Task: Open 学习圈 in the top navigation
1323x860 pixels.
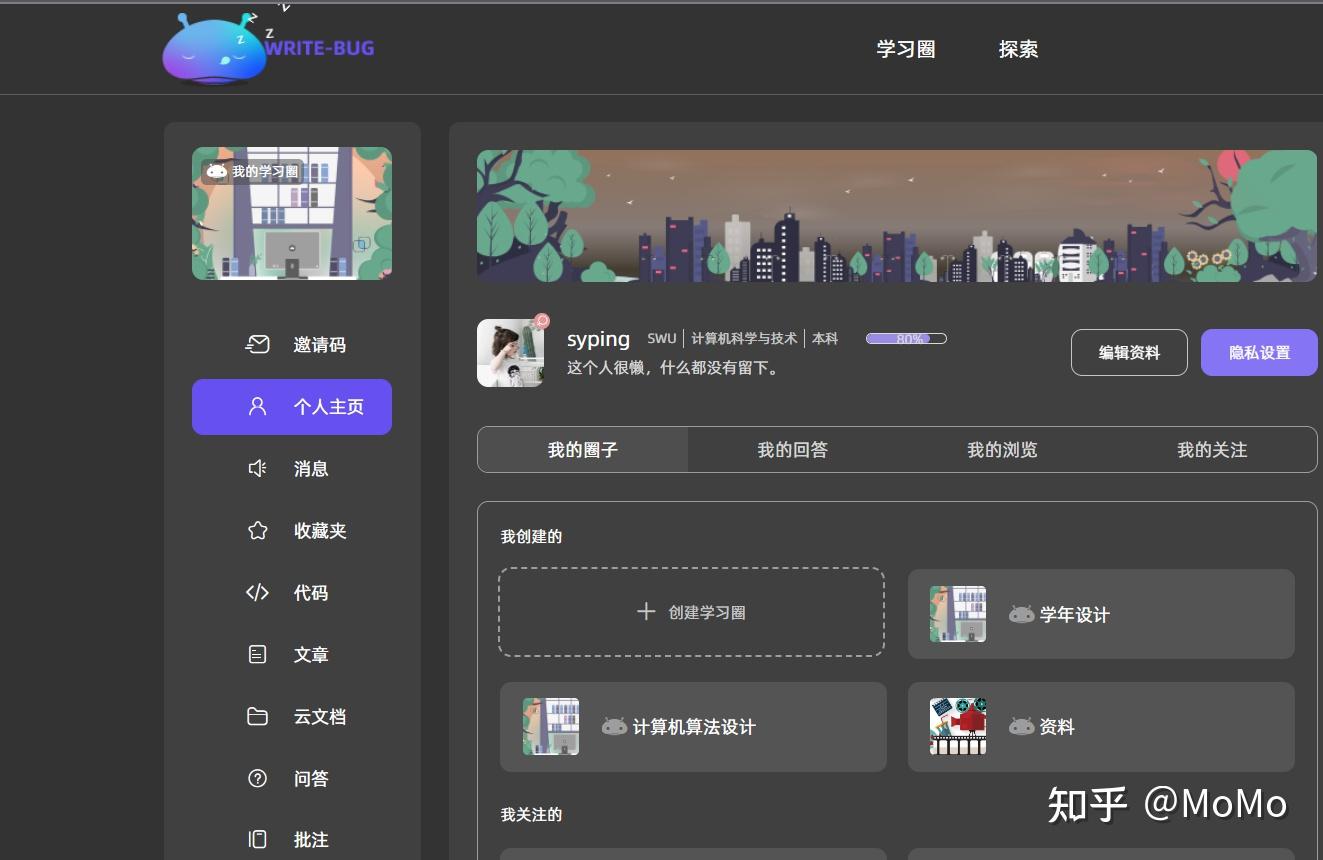Action: (x=904, y=48)
